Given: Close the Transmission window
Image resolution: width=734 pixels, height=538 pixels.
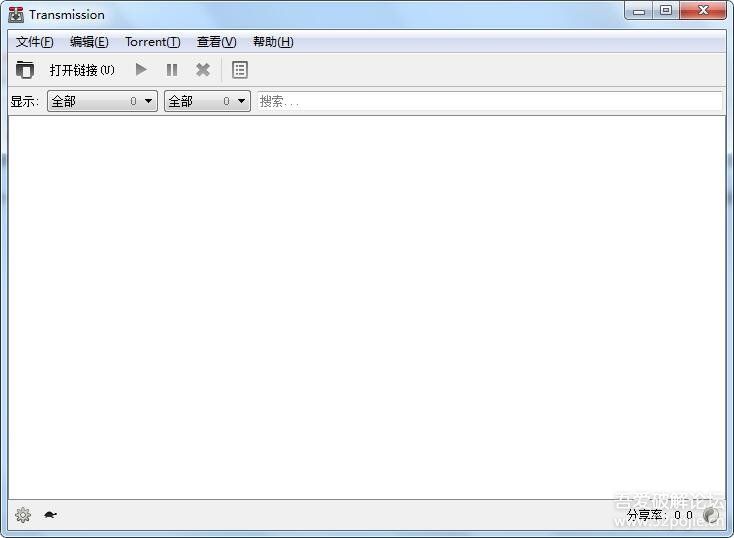Looking at the screenshot, I should tap(703, 11).
